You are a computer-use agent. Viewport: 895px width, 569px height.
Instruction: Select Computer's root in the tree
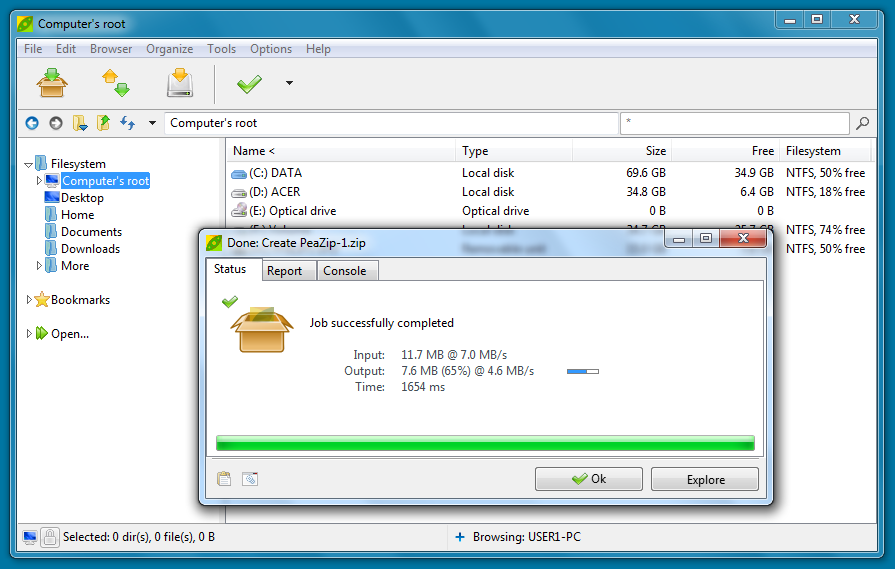(106, 181)
